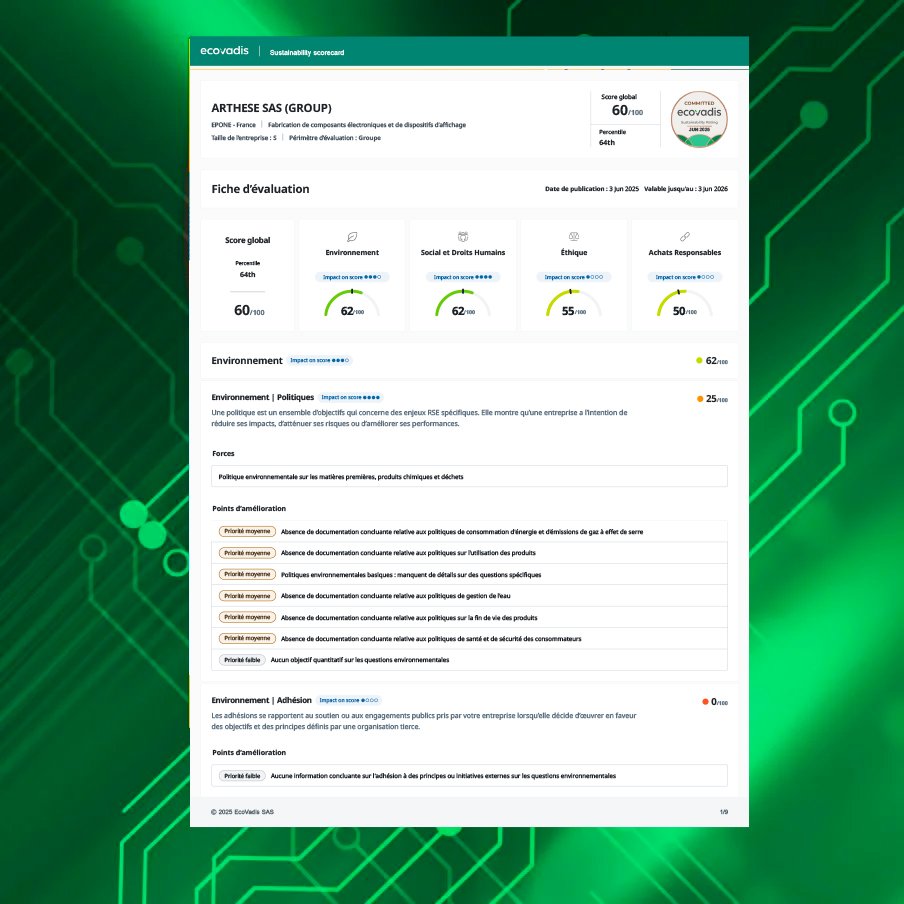904x904 pixels.
Task: Click the Achats Responsables chain-link icon
Action: [x=685, y=237]
